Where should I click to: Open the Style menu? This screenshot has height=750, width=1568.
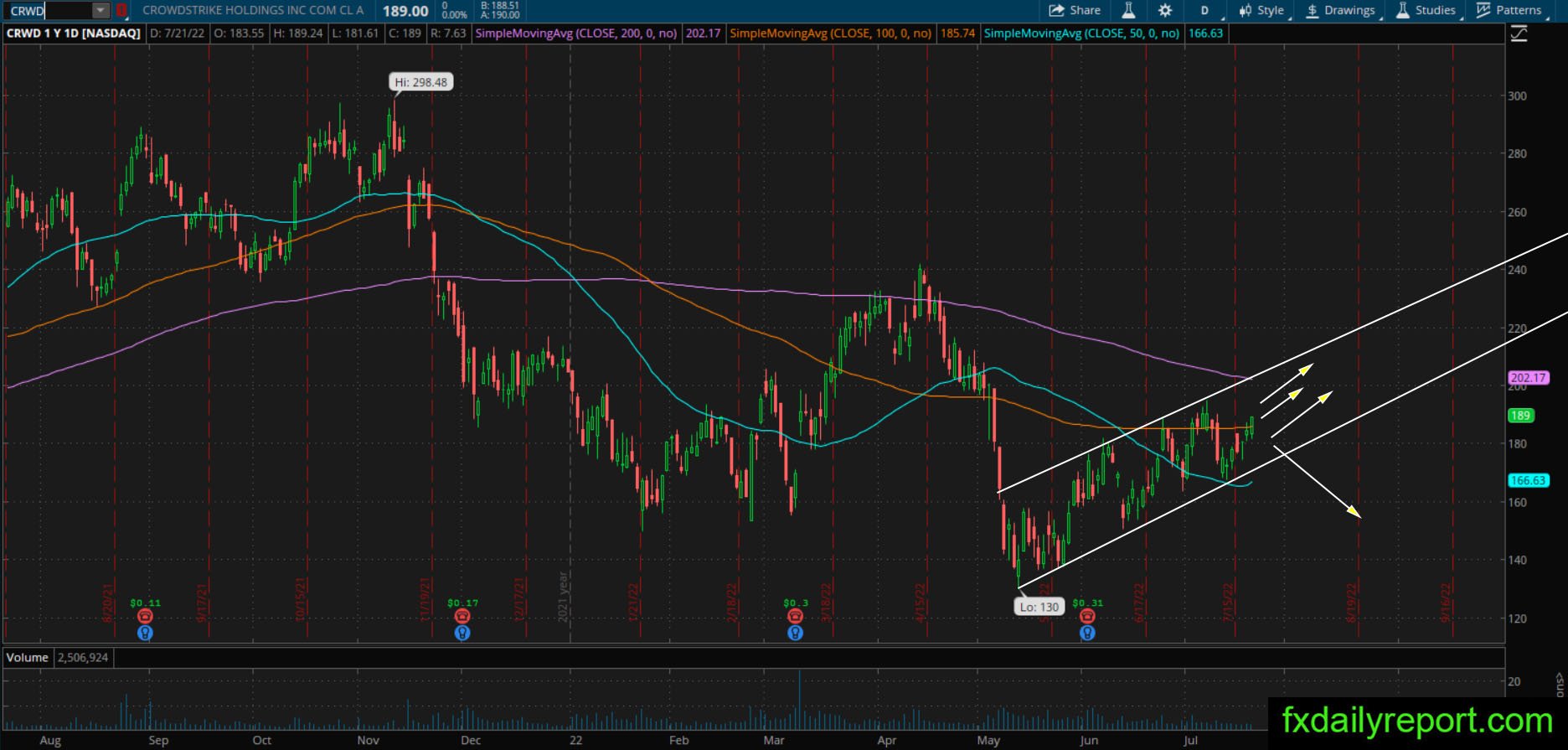1261,10
